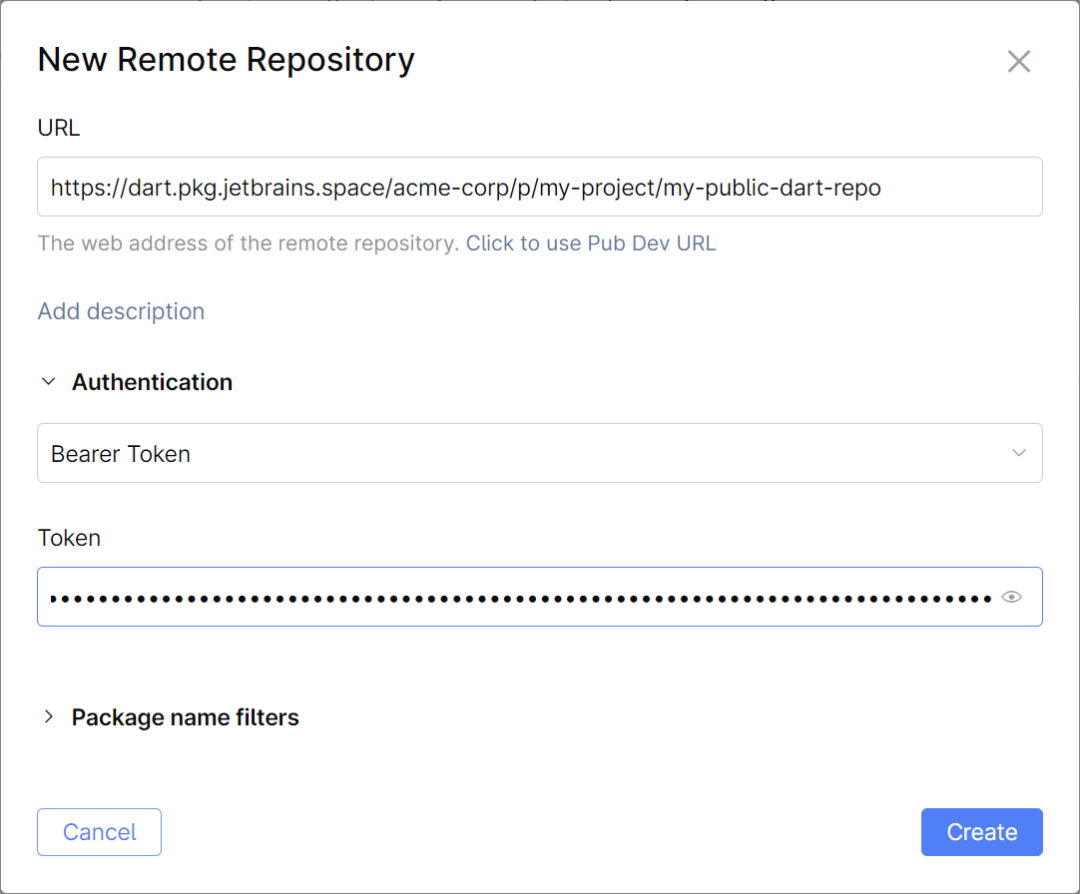Click the Create button

click(x=982, y=832)
